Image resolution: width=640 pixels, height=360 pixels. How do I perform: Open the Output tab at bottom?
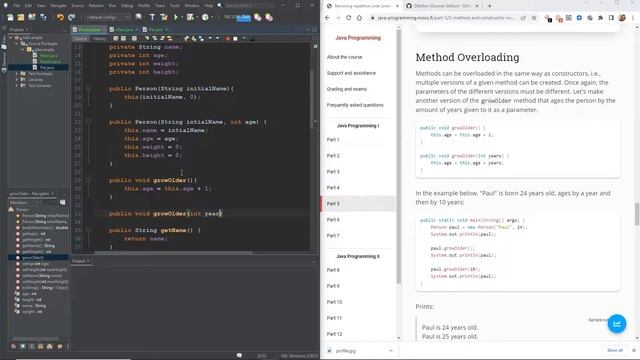(81, 261)
